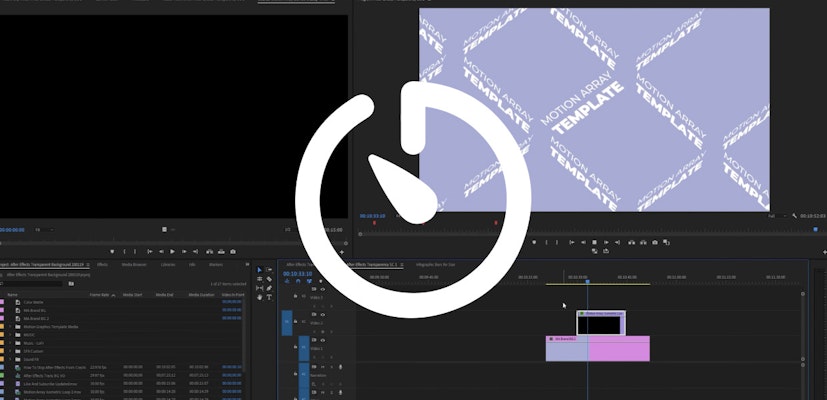The height and width of the screenshot is (400, 827).
Task: Toggle Video 2 track eye visibility
Action: (323, 315)
